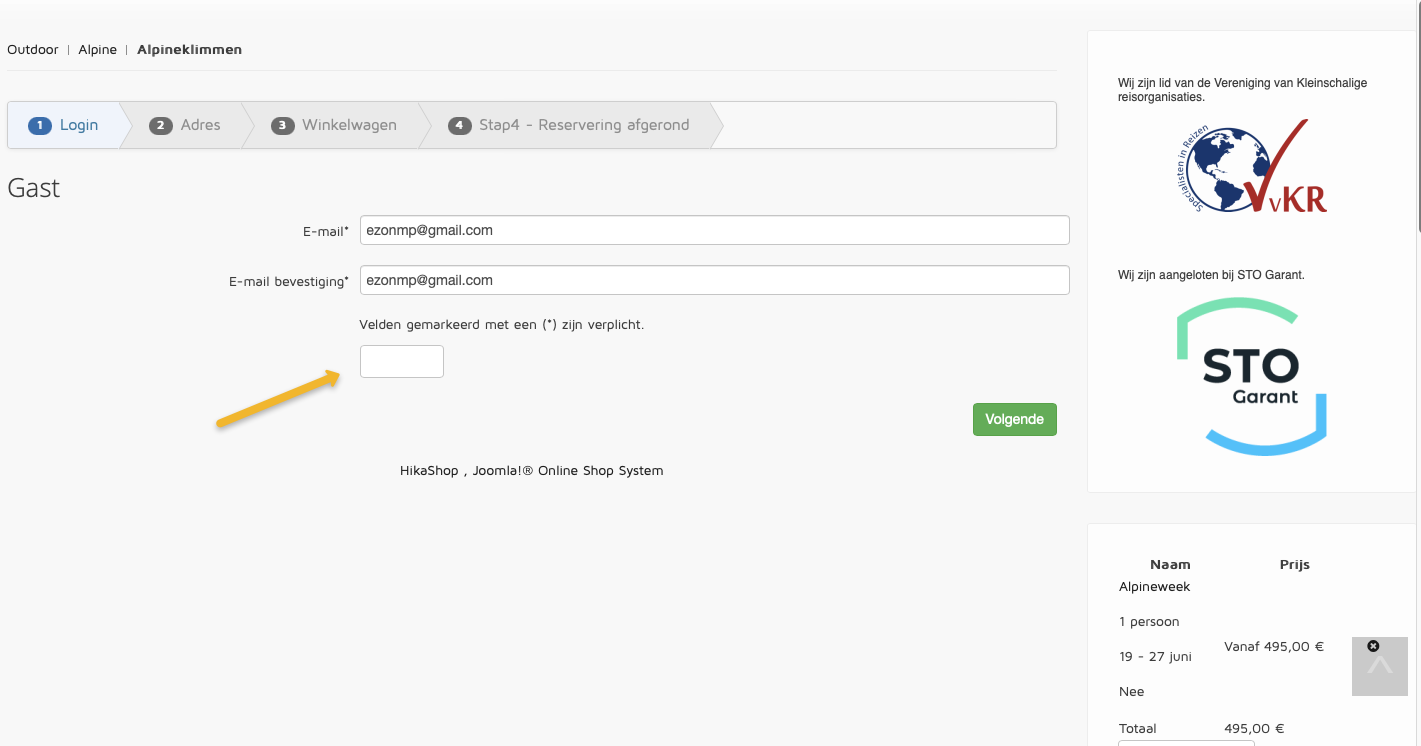Viewport: 1421px width, 746px height.
Task: Select step 1 Login tab
Action: pos(66,125)
